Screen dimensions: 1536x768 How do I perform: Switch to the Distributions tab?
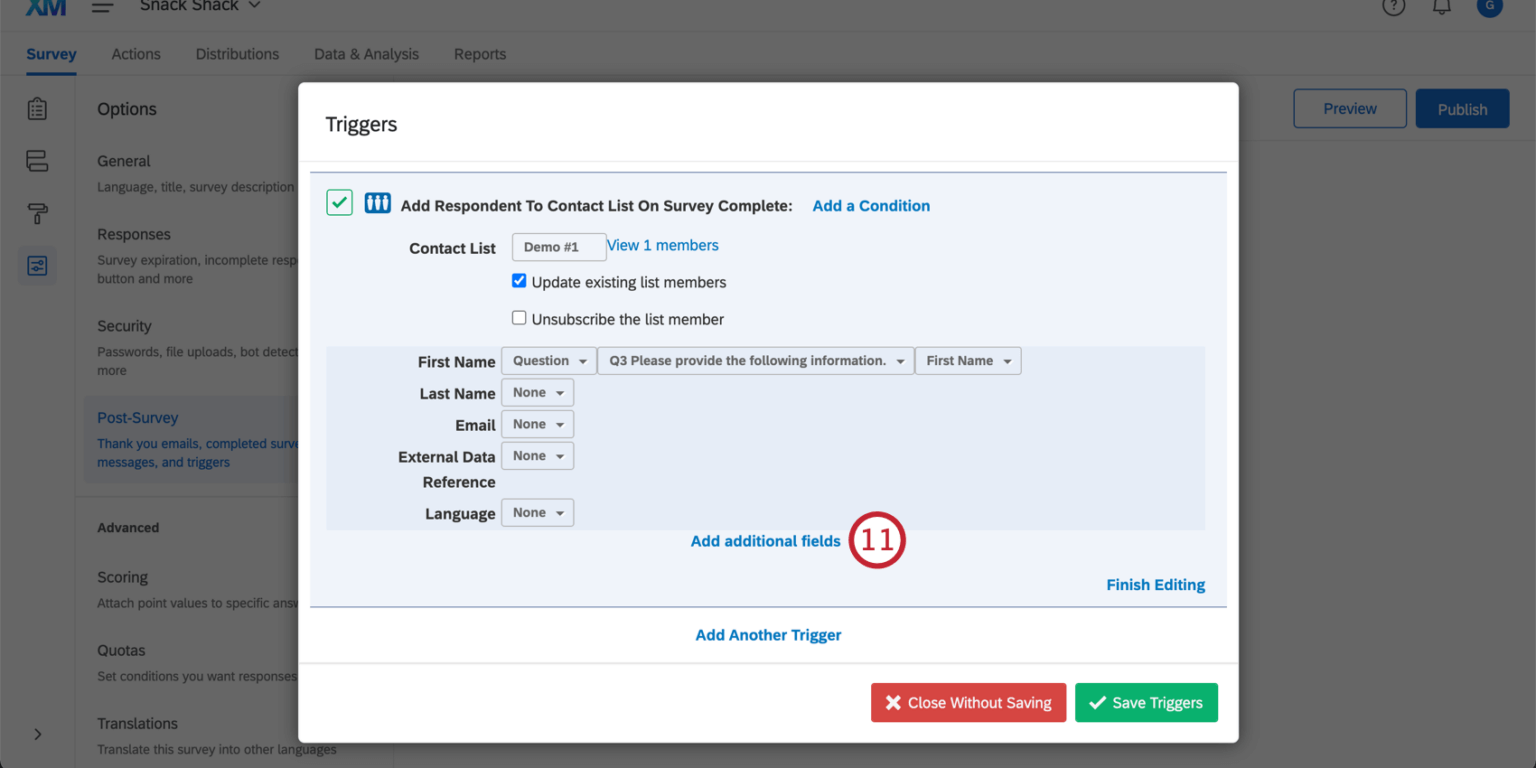coord(237,54)
